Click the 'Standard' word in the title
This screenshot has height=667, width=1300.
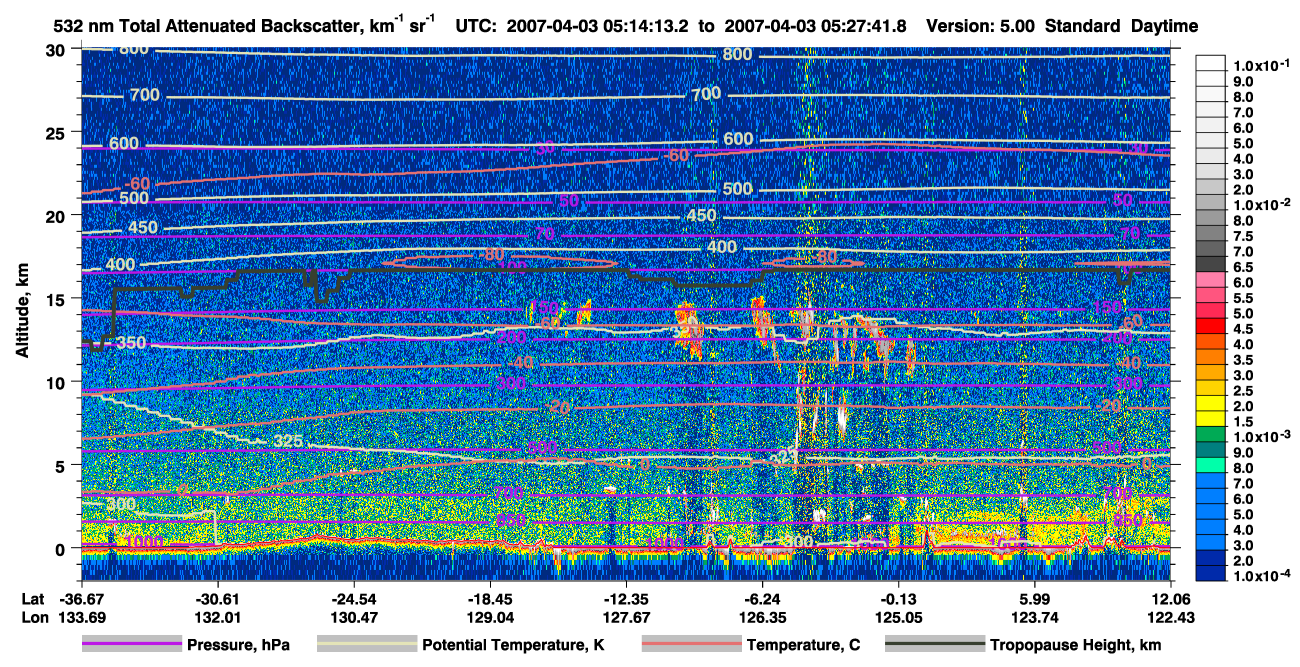tap(1083, 26)
